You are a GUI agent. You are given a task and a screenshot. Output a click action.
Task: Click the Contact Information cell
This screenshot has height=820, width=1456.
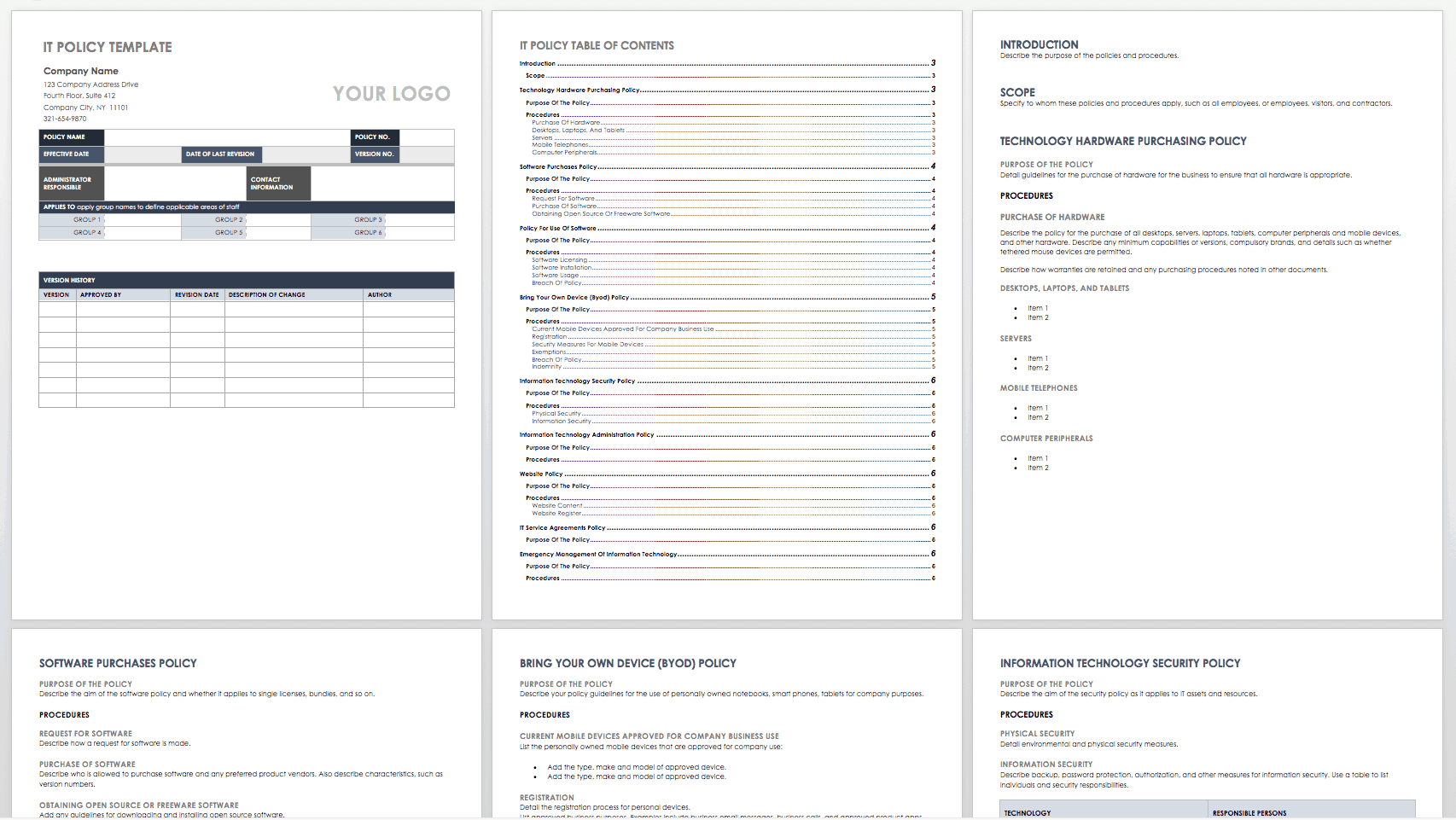coord(277,183)
